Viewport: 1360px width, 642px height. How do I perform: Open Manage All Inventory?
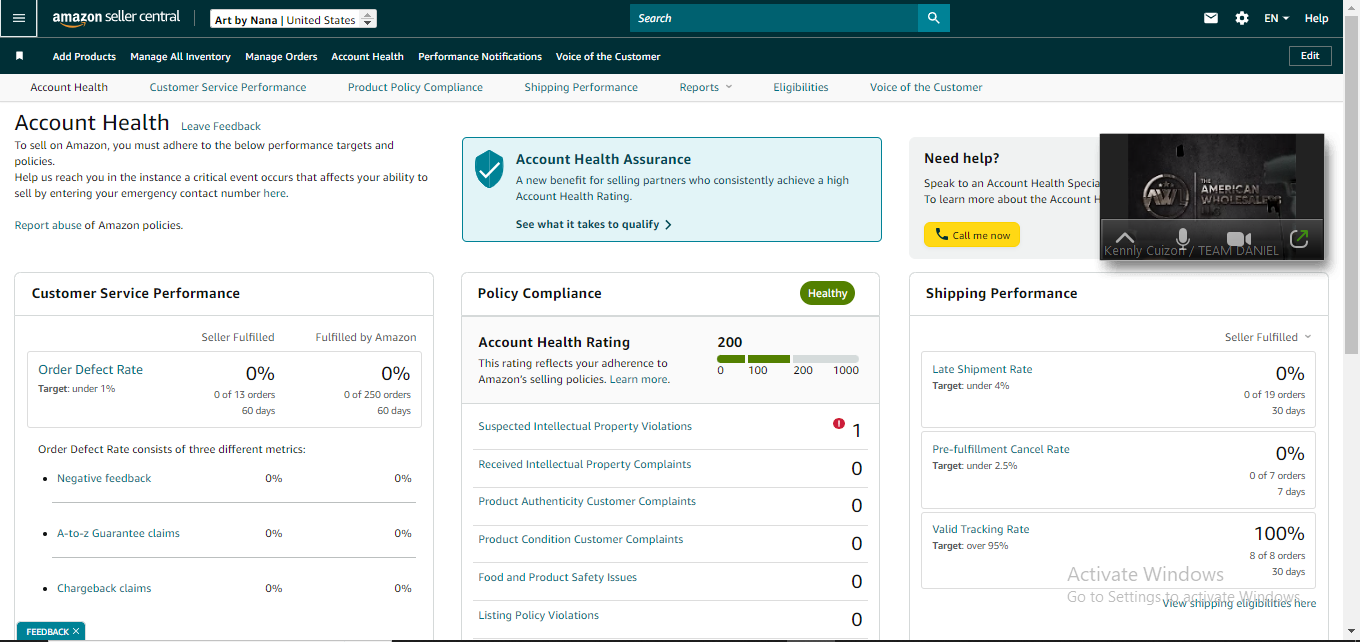tap(181, 56)
